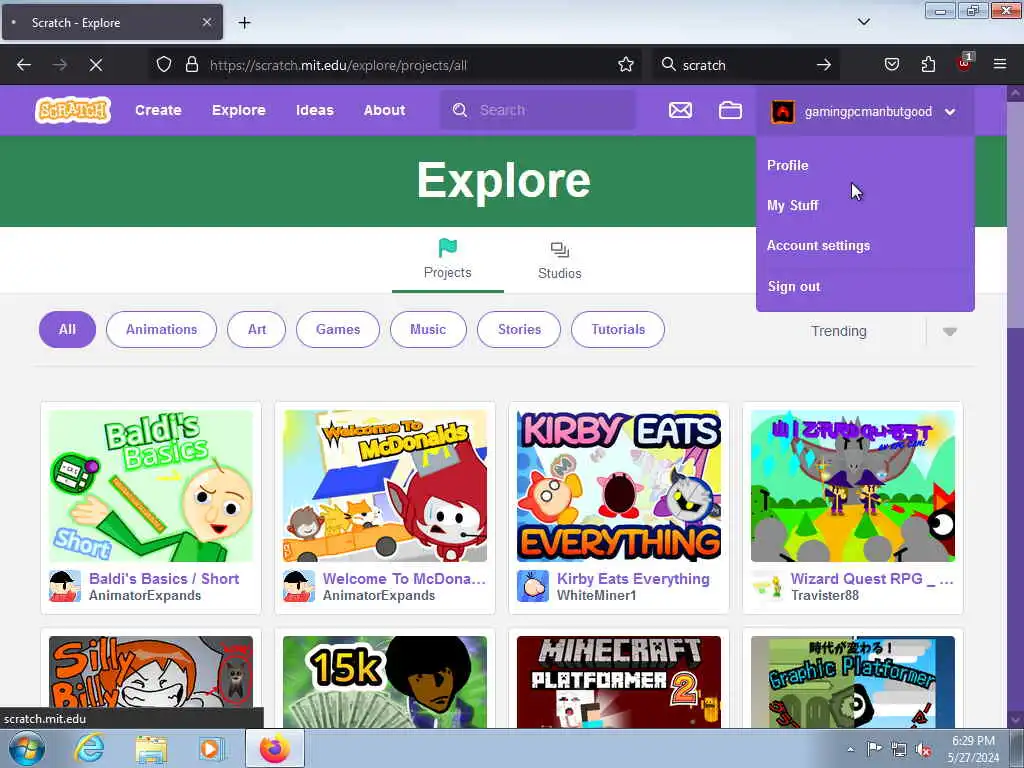Image resolution: width=1024 pixels, height=768 pixels.
Task: Open the Extensions puzzle icon
Action: tap(928, 65)
